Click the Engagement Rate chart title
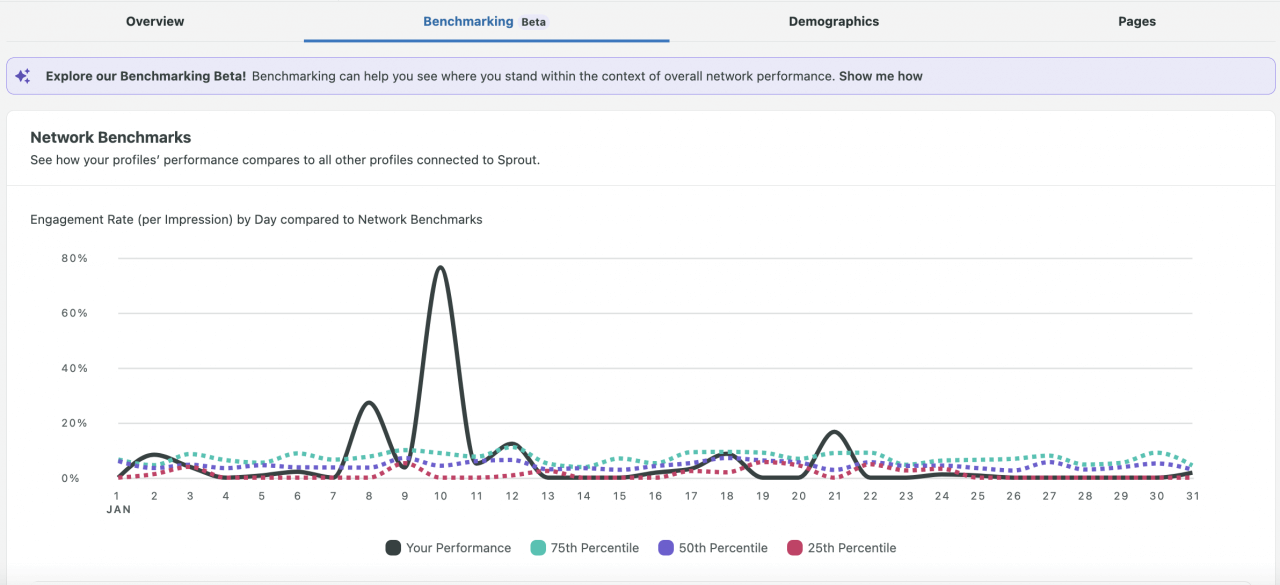The width and height of the screenshot is (1280, 585). [x=255, y=219]
